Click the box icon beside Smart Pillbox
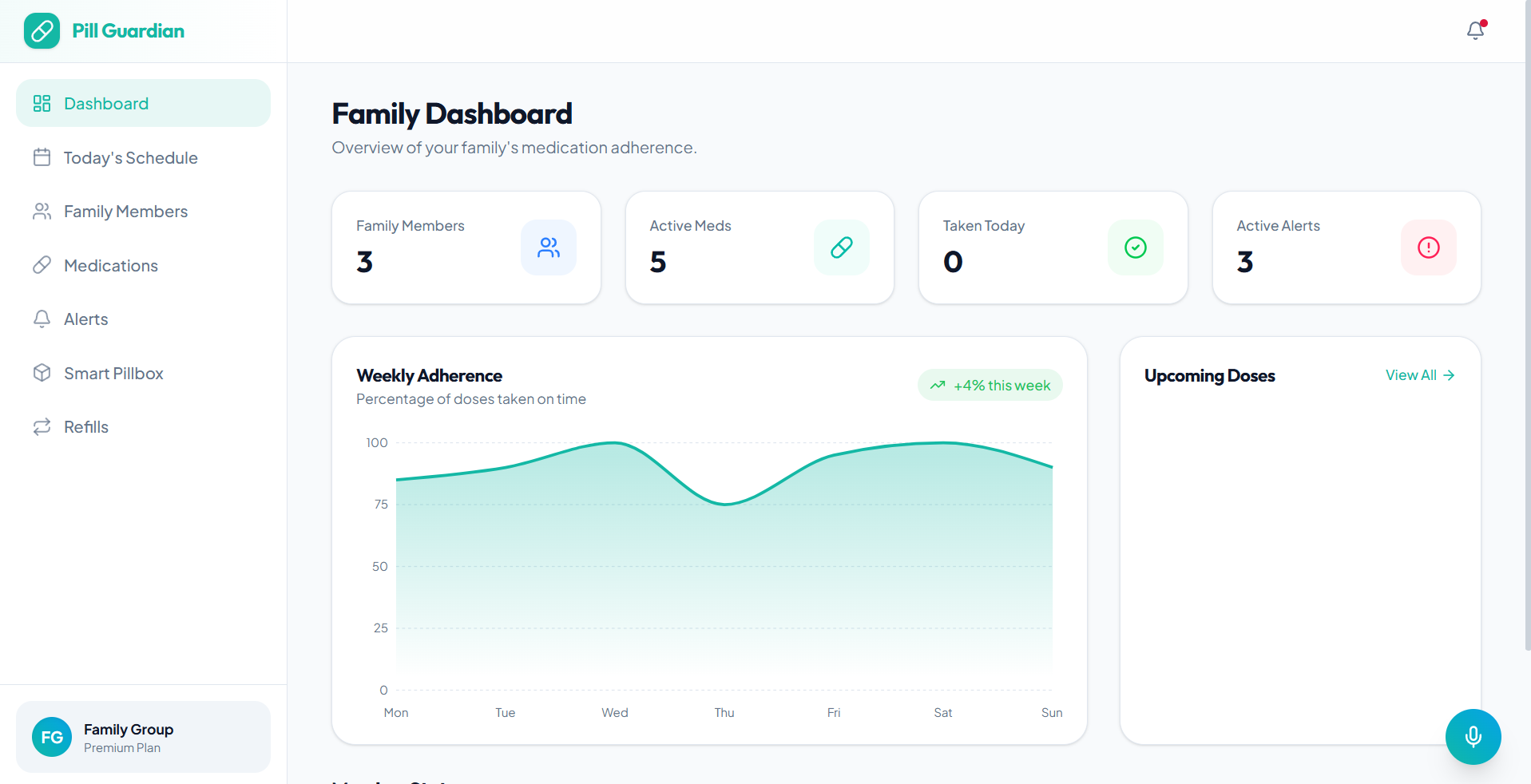Screen dimensions: 1531x784 coord(42,373)
